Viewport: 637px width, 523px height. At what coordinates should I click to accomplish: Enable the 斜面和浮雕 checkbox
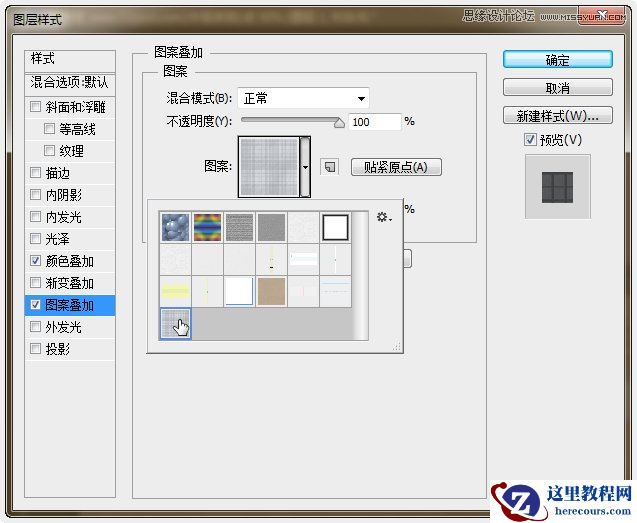pyautogui.click(x=36, y=106)
